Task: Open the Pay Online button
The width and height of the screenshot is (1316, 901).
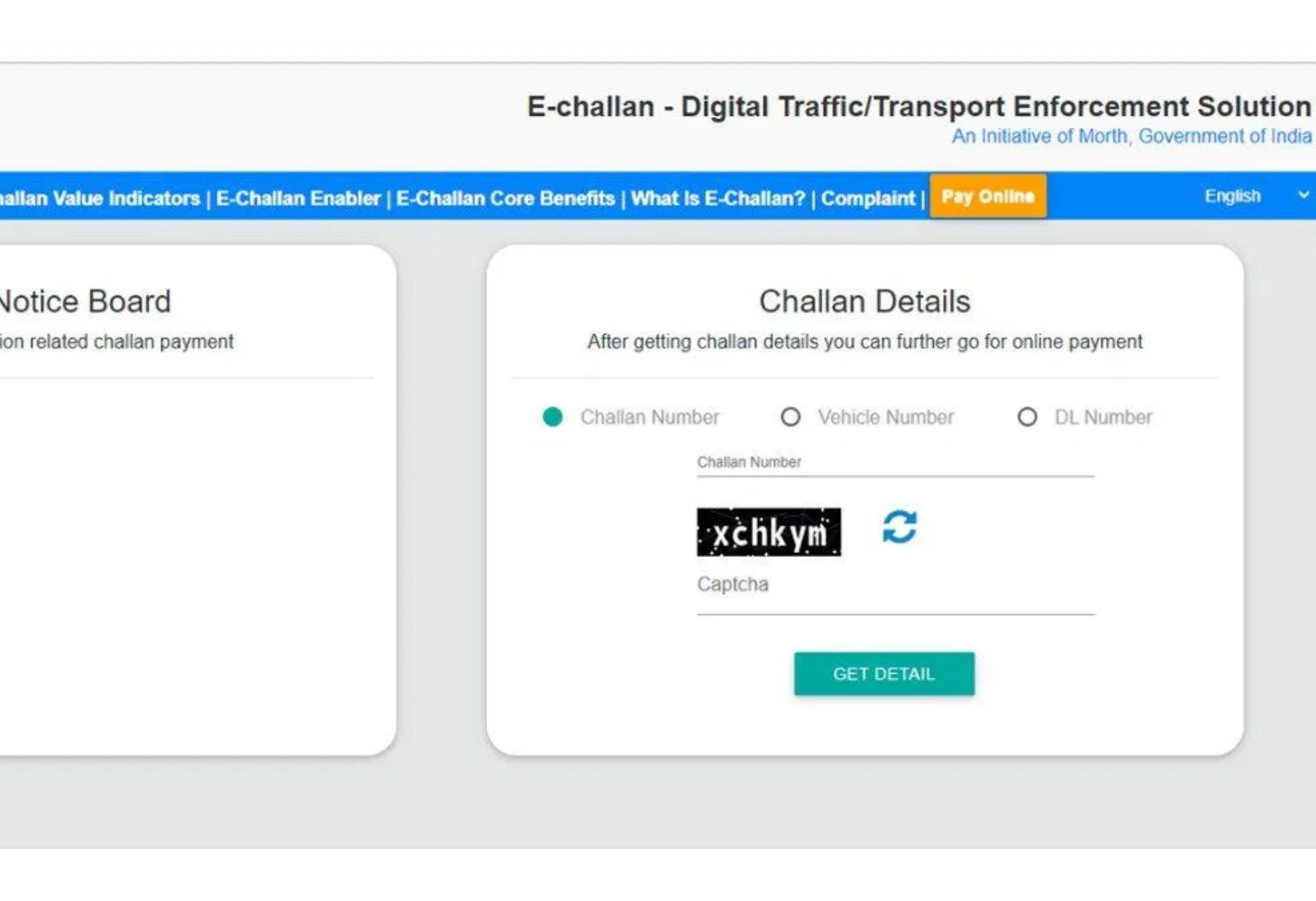Action: [988, 196]
